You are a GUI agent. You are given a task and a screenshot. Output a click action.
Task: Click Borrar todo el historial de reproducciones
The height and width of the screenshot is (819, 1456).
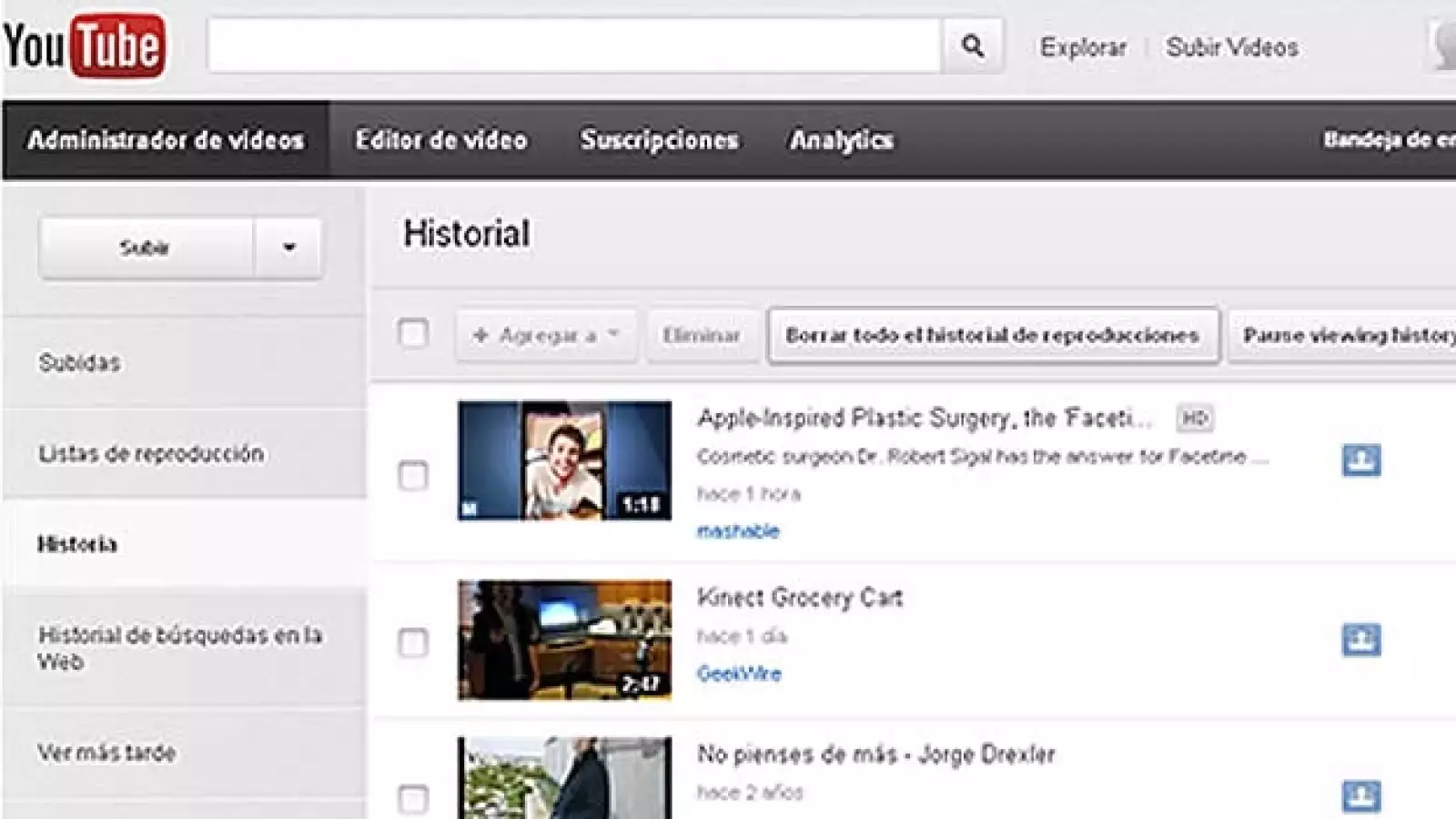pyautogui.click(x=992, y=335)
